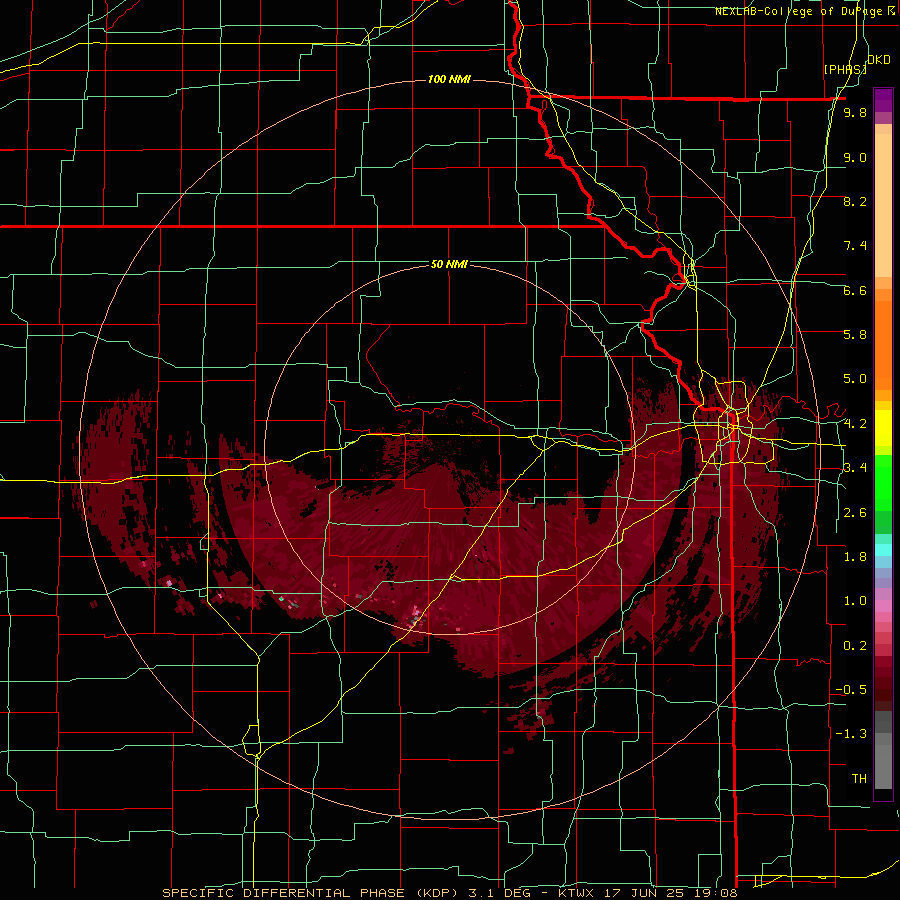
Task: Click the 5.0 value on the color scale
Action: tap(855, 379)
